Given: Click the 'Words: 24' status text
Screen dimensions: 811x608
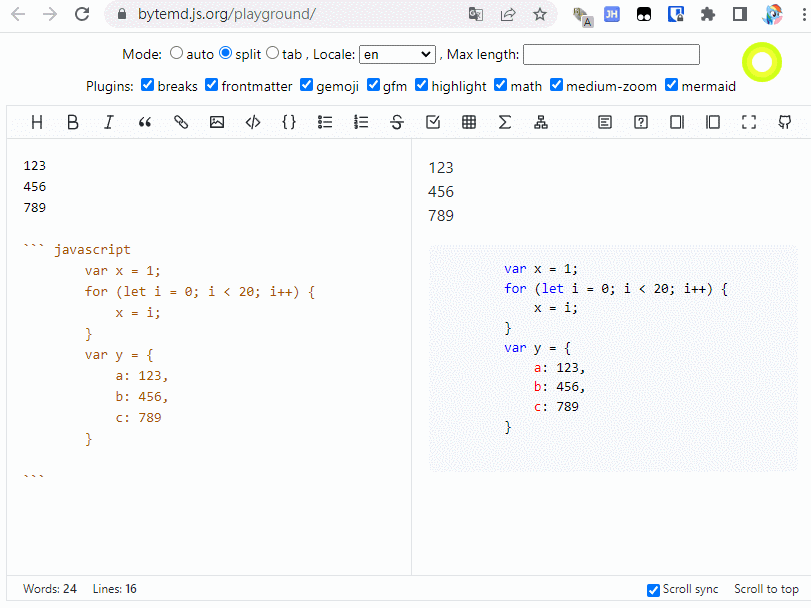Looking at the screenshot, I should click(50, 589).
